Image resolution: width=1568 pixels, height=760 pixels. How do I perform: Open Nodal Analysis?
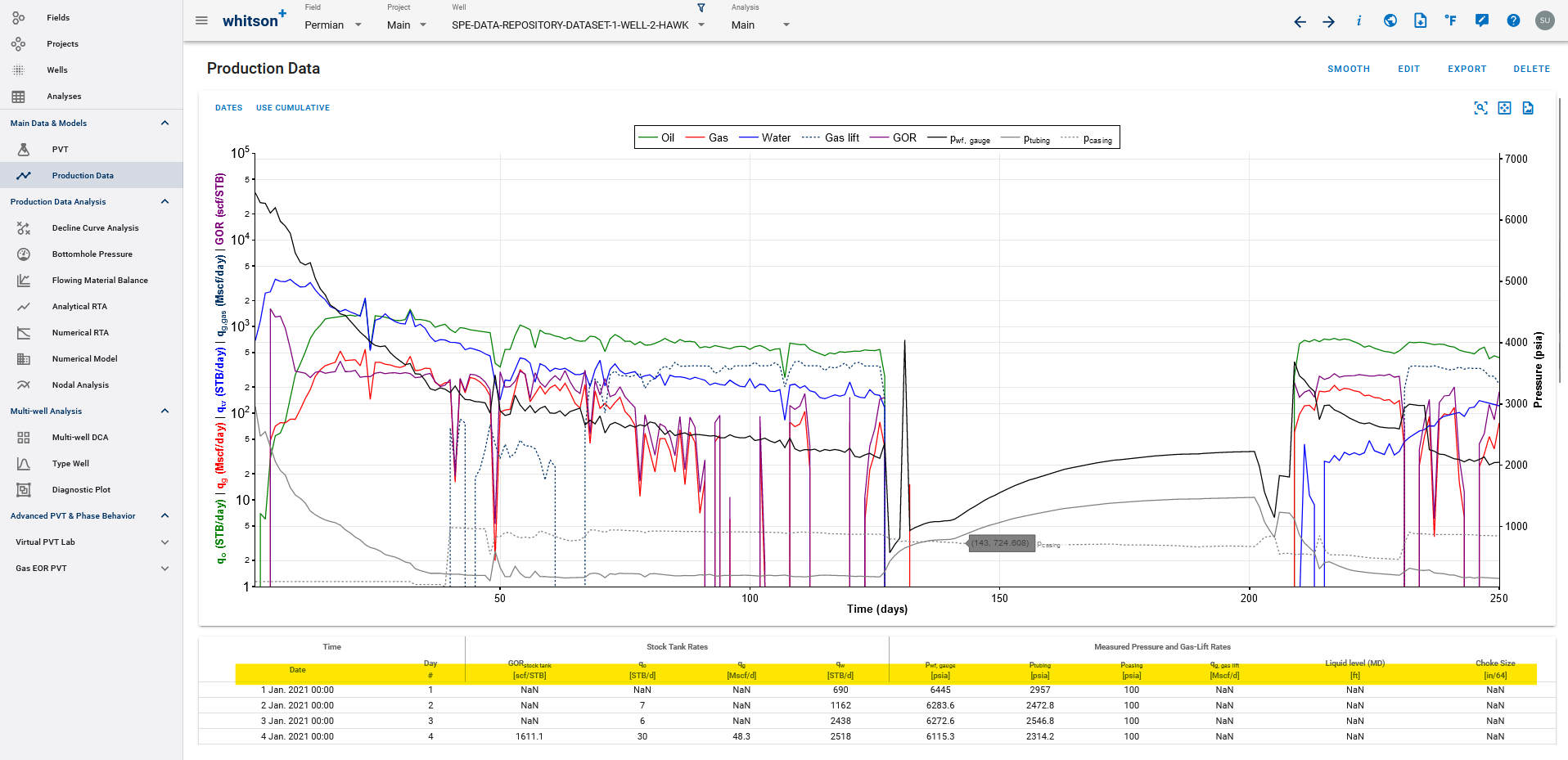(91, 385)
